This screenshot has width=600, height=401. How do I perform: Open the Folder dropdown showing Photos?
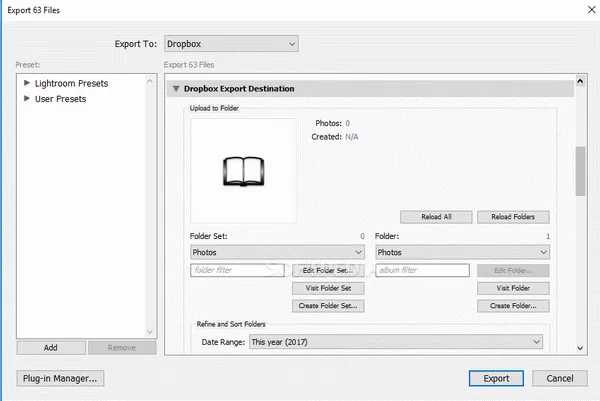click(462, 252)
